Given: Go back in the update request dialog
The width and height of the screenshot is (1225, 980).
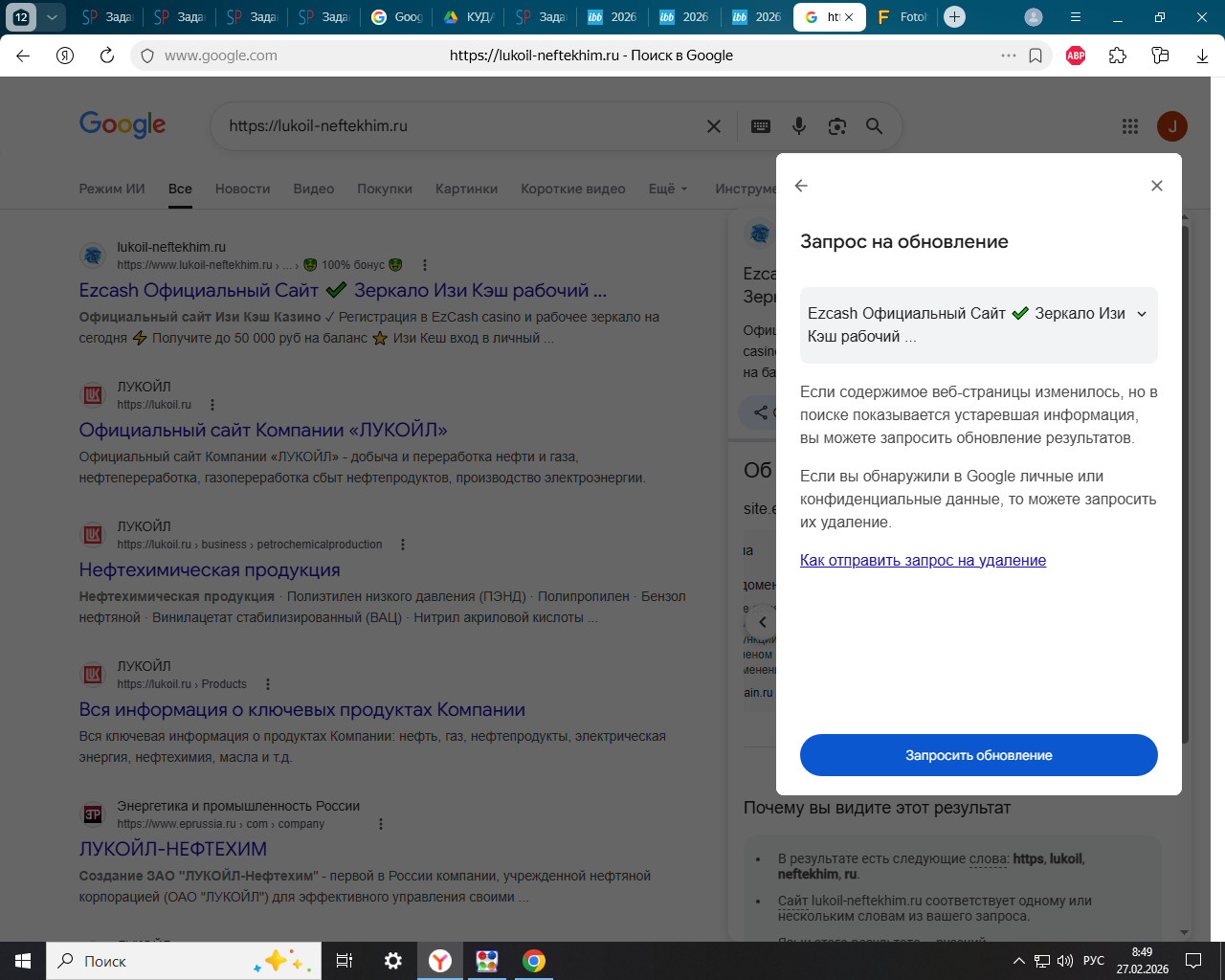Looking at the screenshot, I should point(801,186).
